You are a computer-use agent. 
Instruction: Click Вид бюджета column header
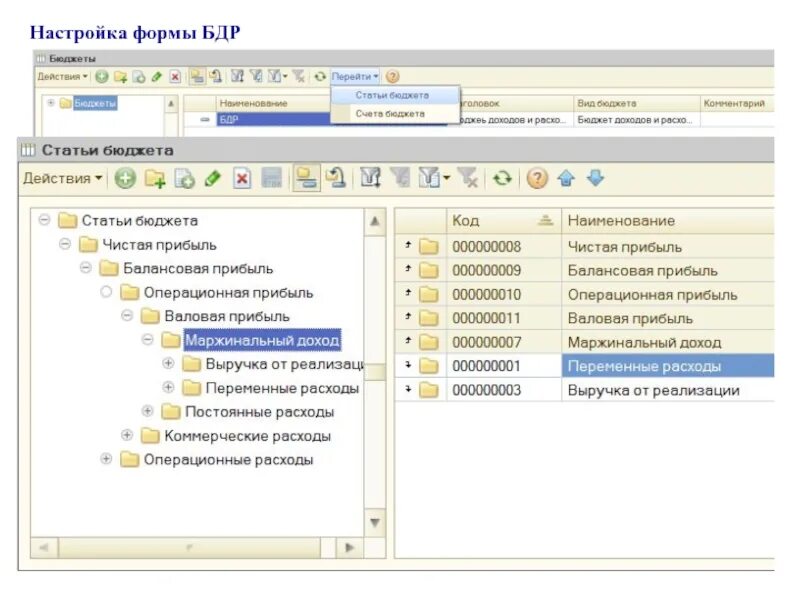pos(637,103)
